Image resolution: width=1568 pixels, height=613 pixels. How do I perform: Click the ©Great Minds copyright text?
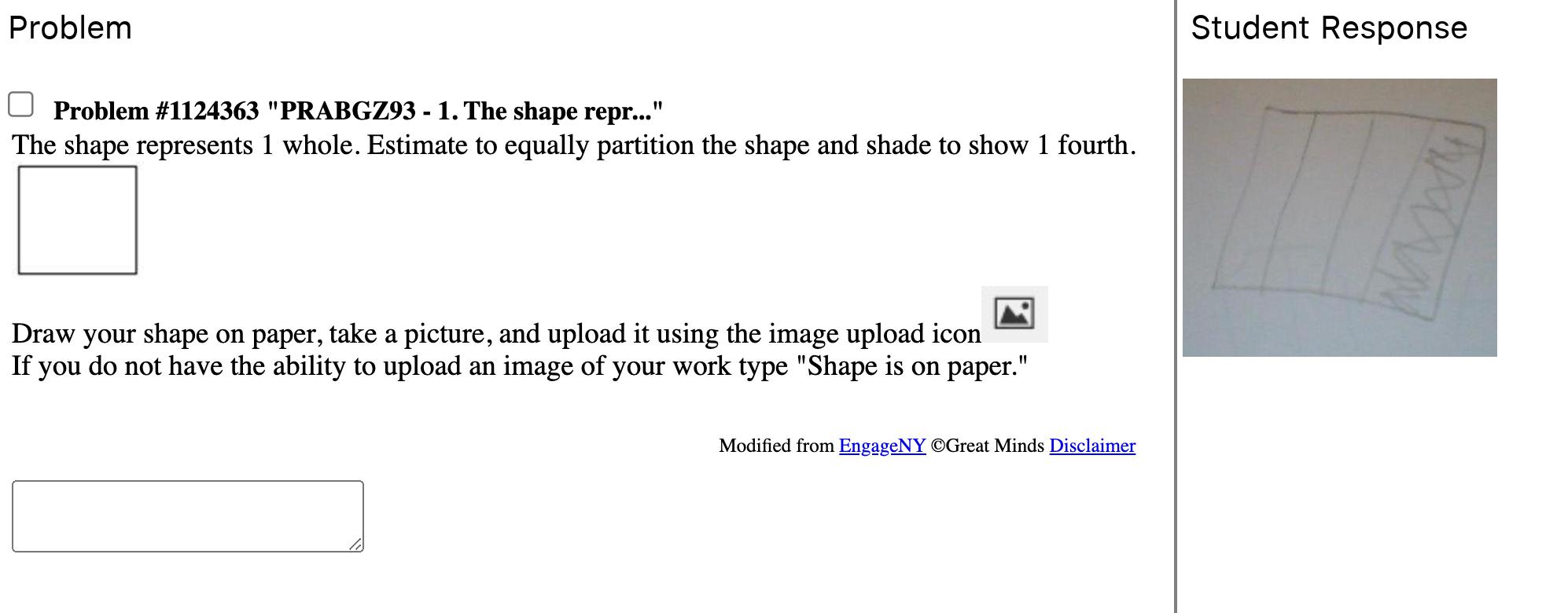987,446
